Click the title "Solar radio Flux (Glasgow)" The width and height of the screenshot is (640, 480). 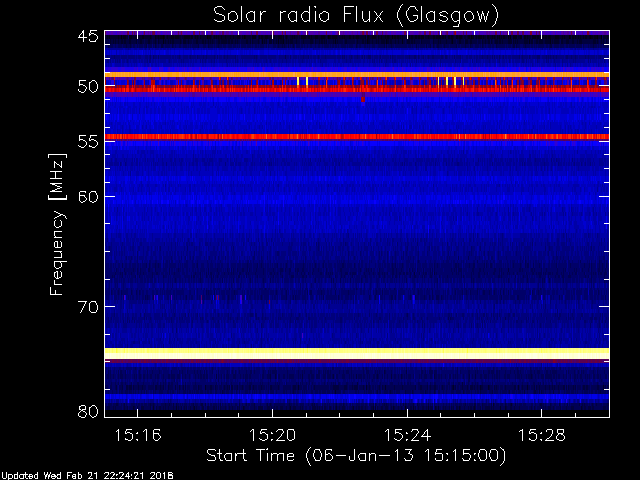(x=356, y=15)
